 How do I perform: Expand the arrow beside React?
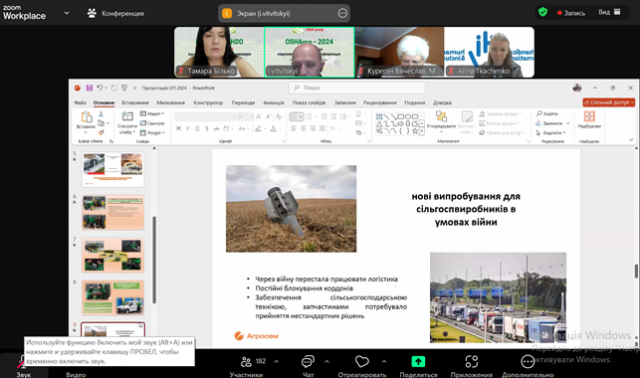coord(384,361)
